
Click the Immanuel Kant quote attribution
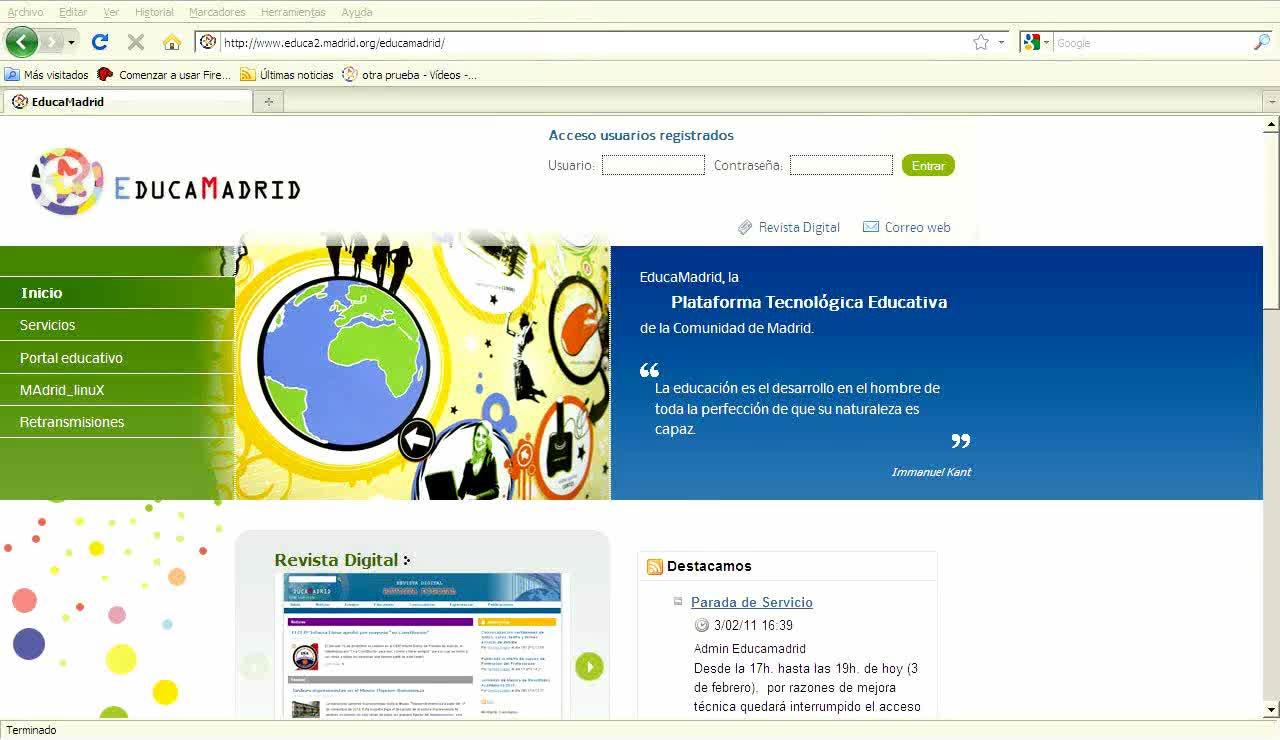pyautogui.click(x=931, y=472)
